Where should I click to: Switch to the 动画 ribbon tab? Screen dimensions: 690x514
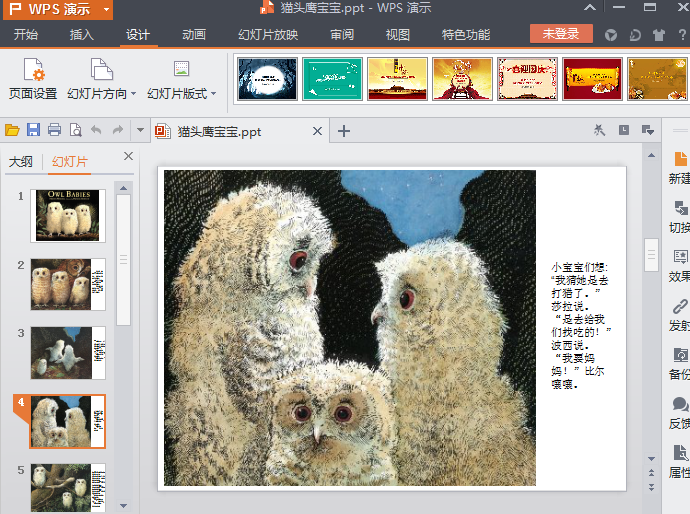tap(194, 35)
